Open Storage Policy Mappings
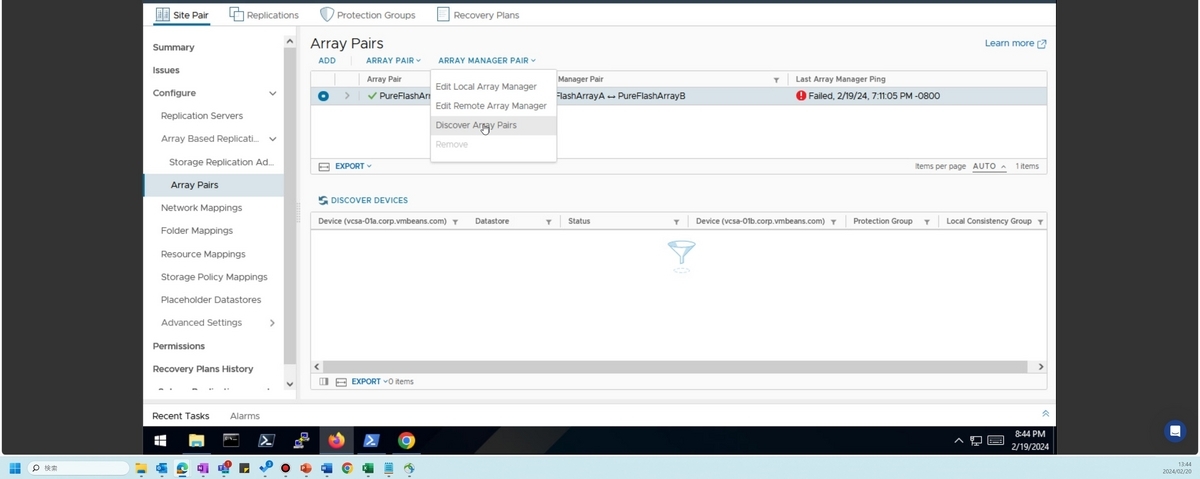Viewport: 1200px width, 479px height. click(x=214, y=277)
